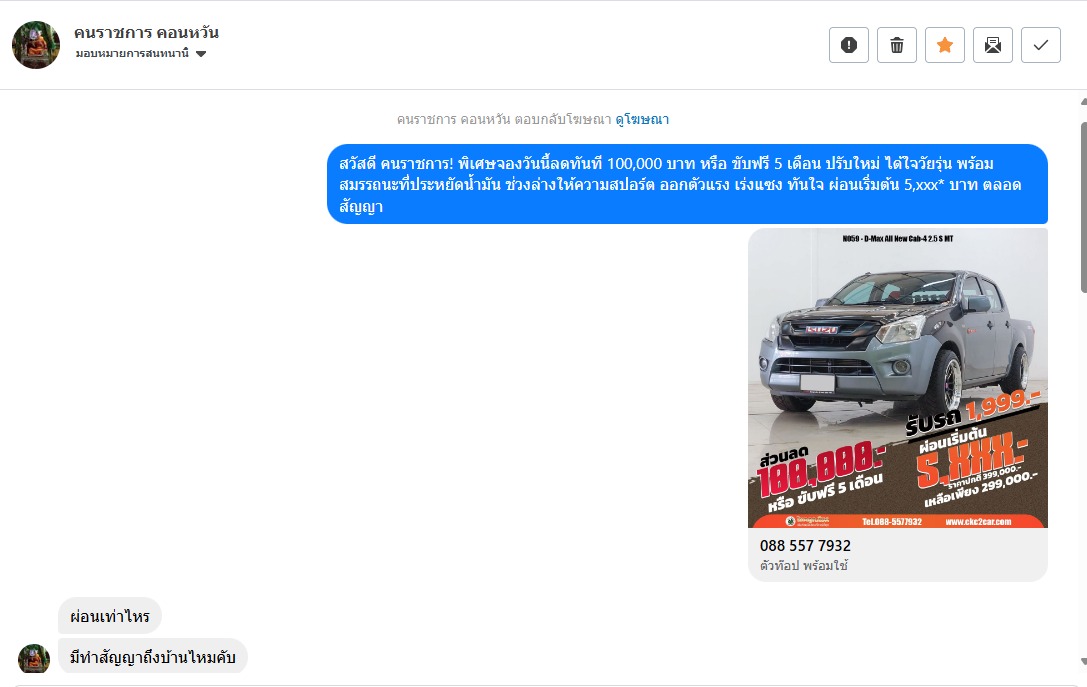The image size is (1087, 687).
Task: Delete the conversation using the trash icon
Action: point(896,45)
